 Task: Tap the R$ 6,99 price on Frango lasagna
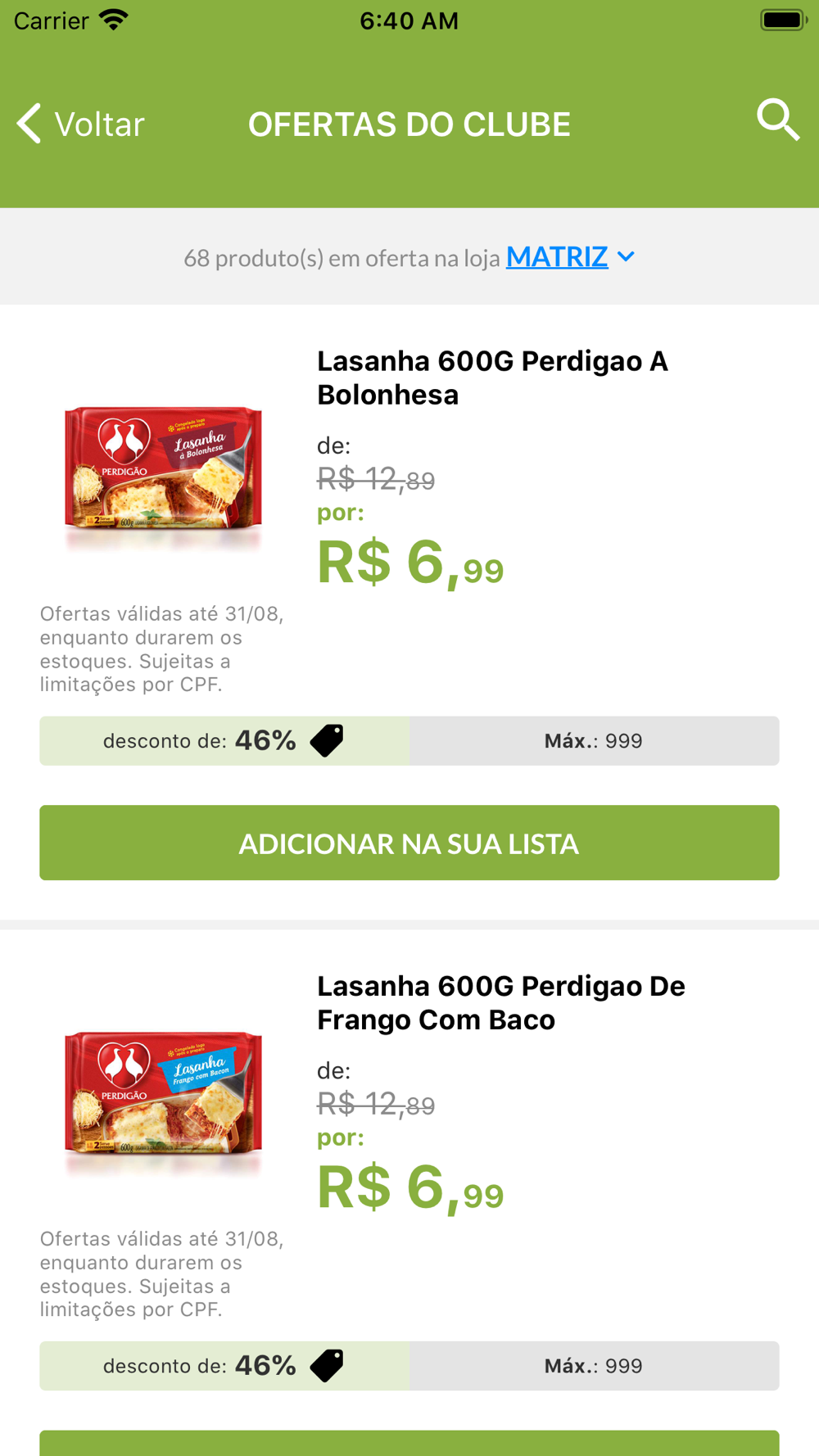pyautogui.click(x=409, y=1188)
